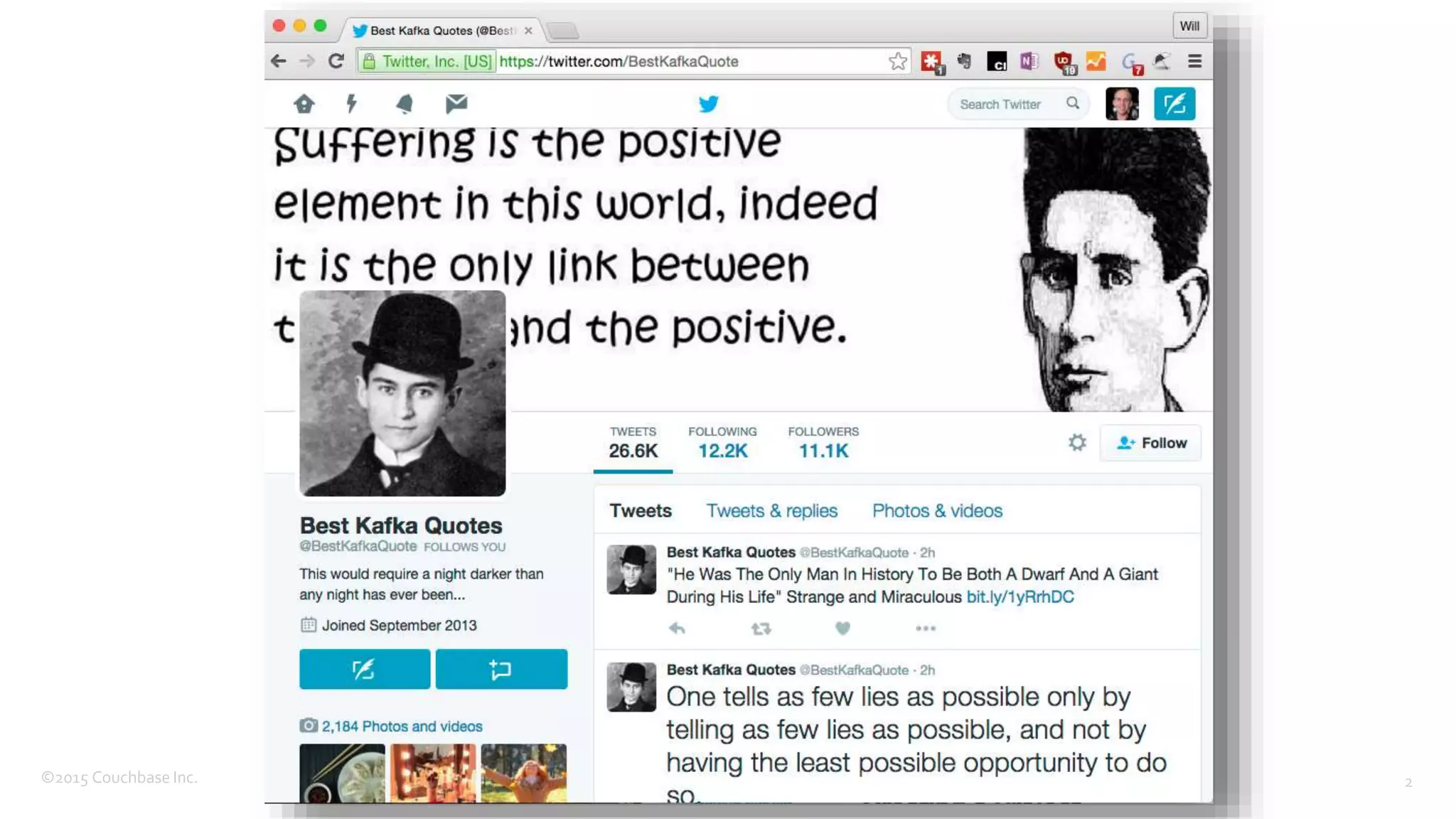Open the bit.ly/1yRrhDC link
Viewport: 1456px width, 819px height.
point(1020,597)
